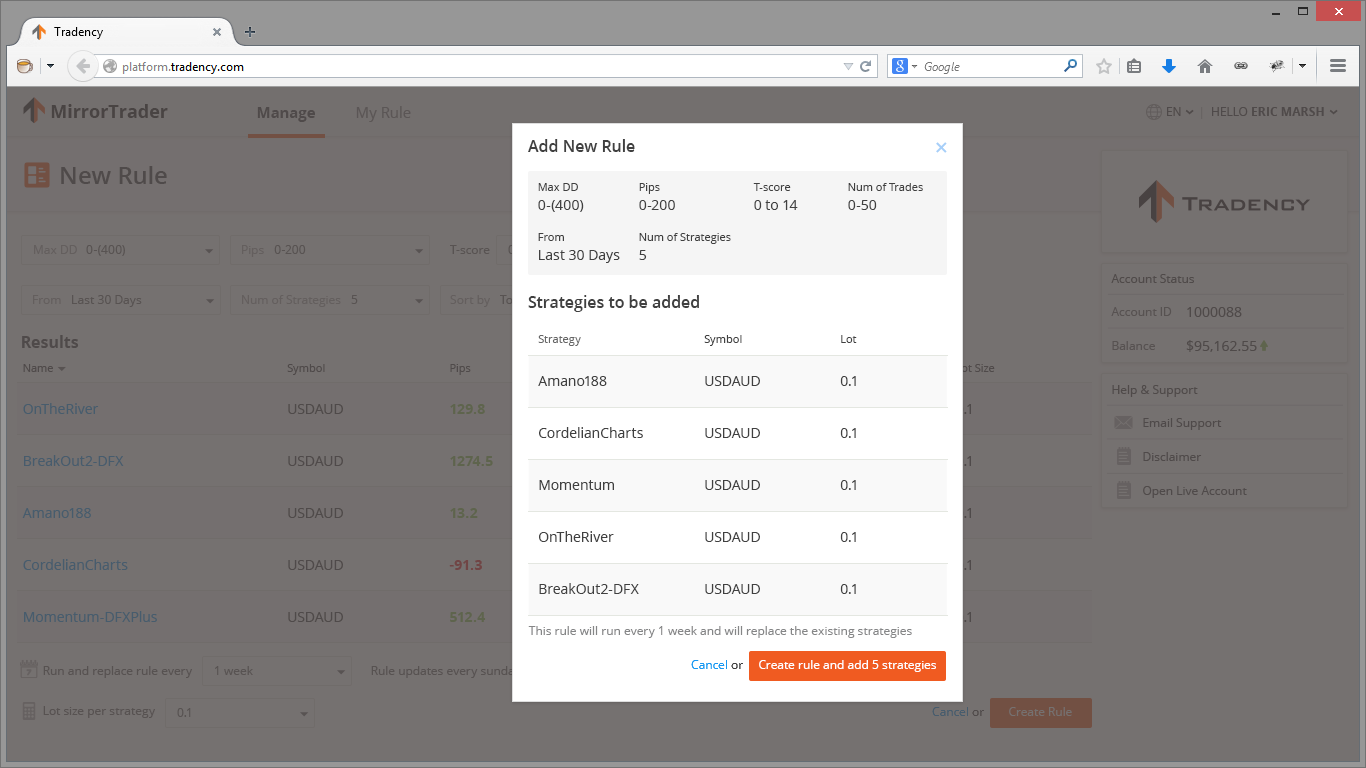Viewport: 1366px width, 768px height.
Task: Open the OnTheRiver strategy link
Action: 60,409
